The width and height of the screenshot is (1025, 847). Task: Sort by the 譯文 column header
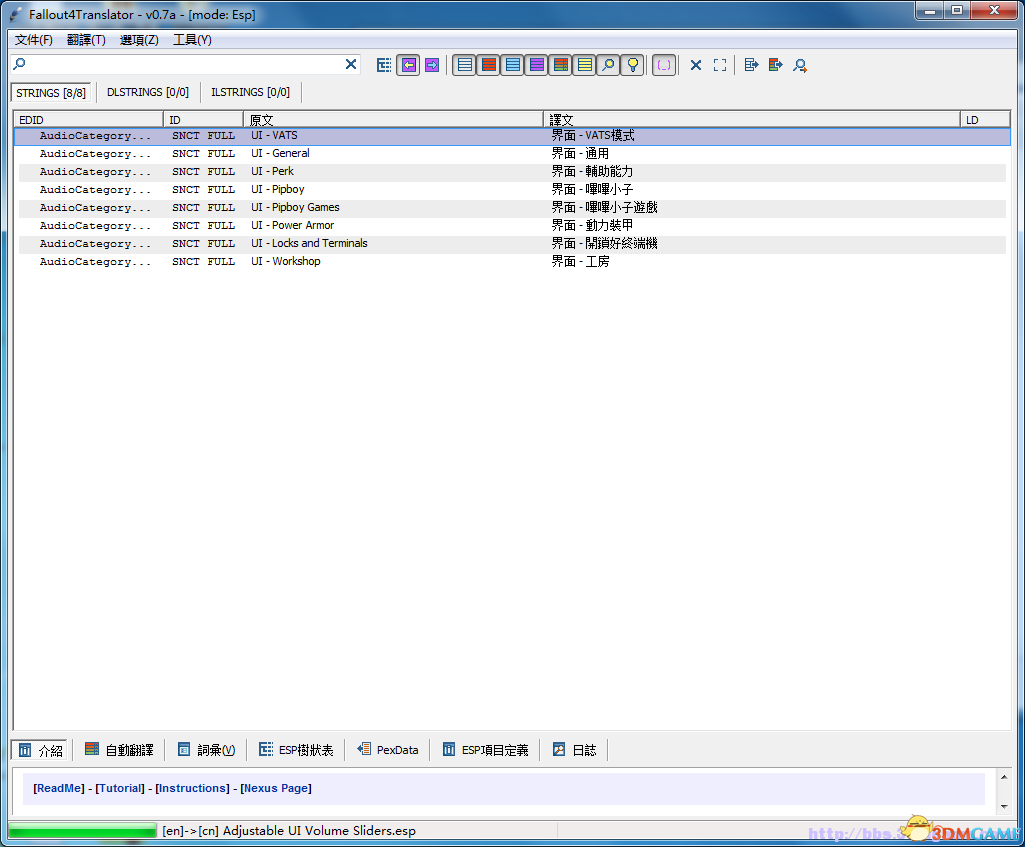point(752,120)
